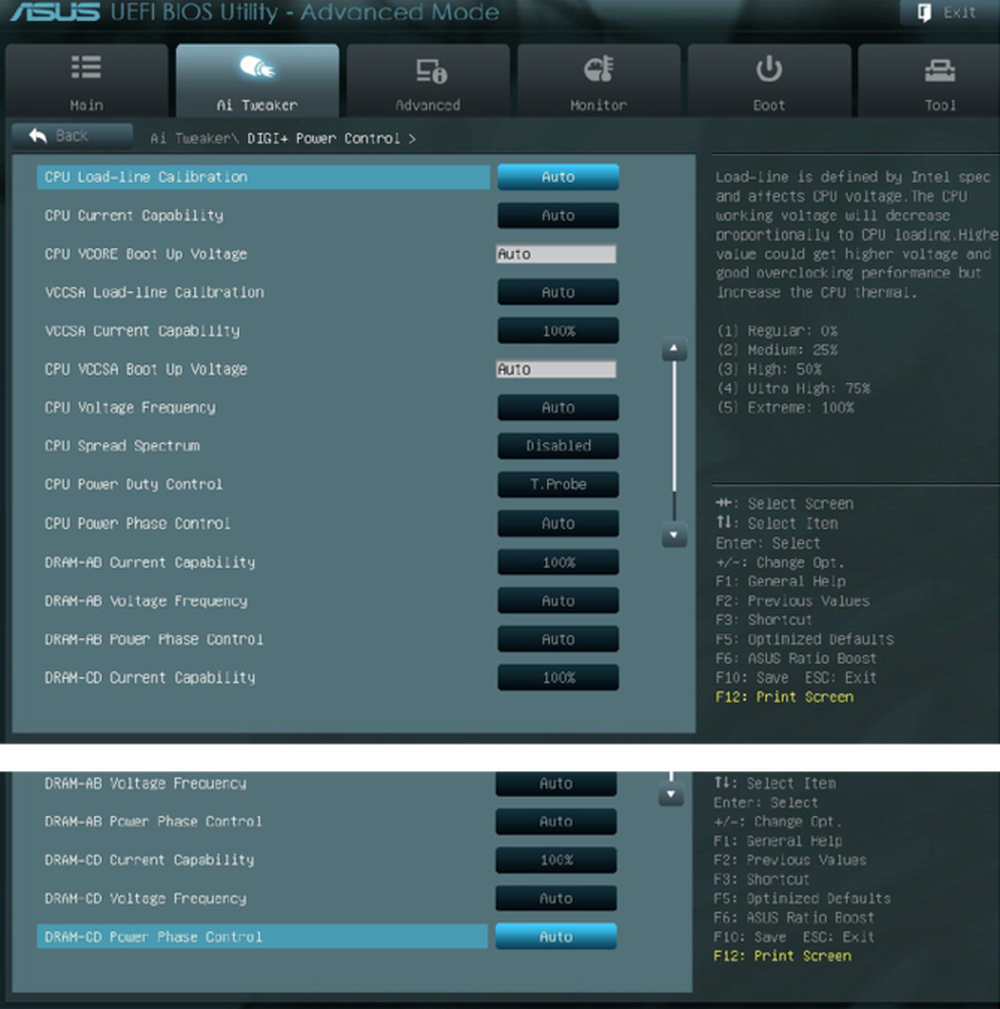The width and height of the screenshot is (1000, 1009).
Task: Select the DRAM-CD Power Phase Control label
Action: (153, 937)
